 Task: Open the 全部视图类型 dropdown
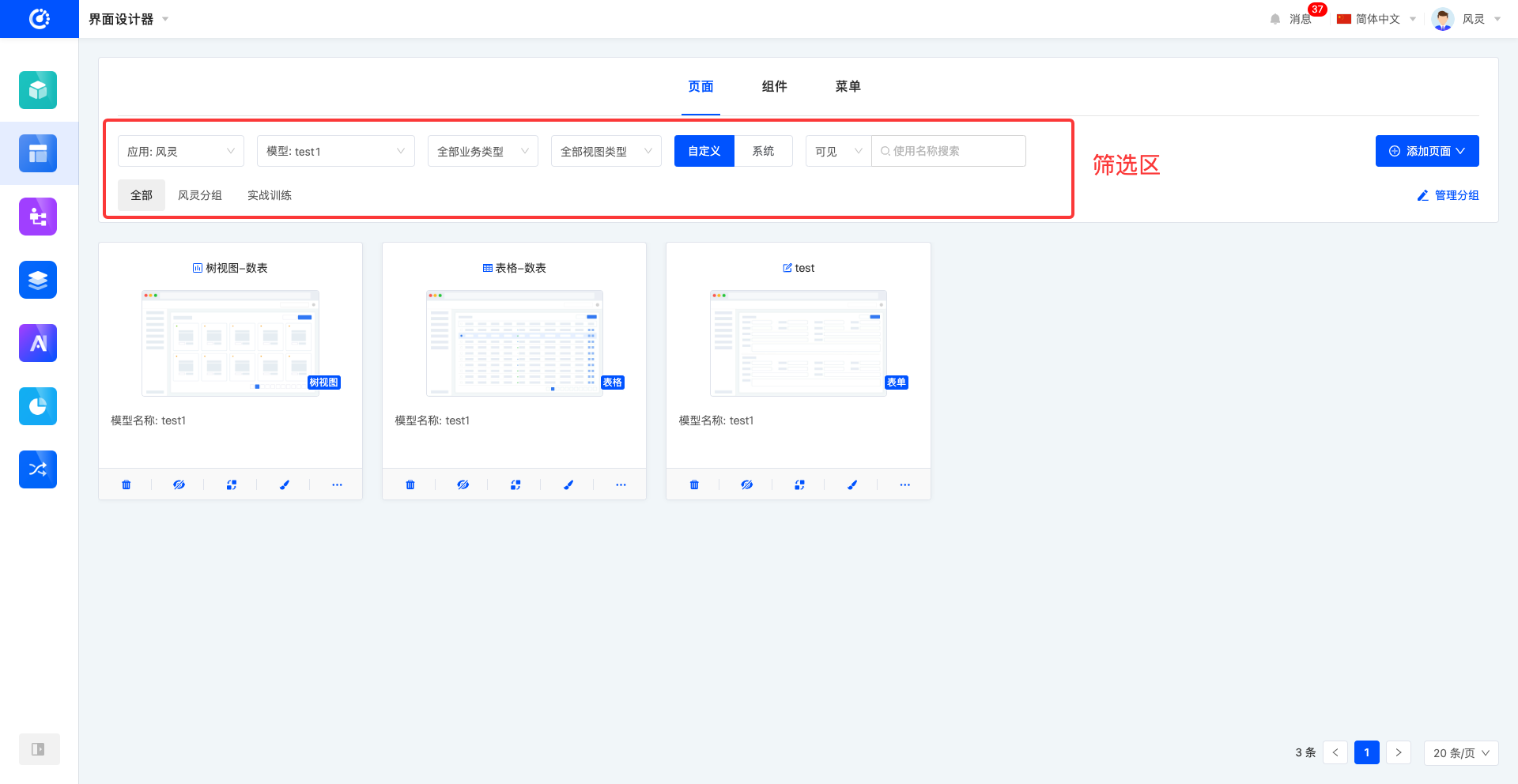click(x=606, y=151)
